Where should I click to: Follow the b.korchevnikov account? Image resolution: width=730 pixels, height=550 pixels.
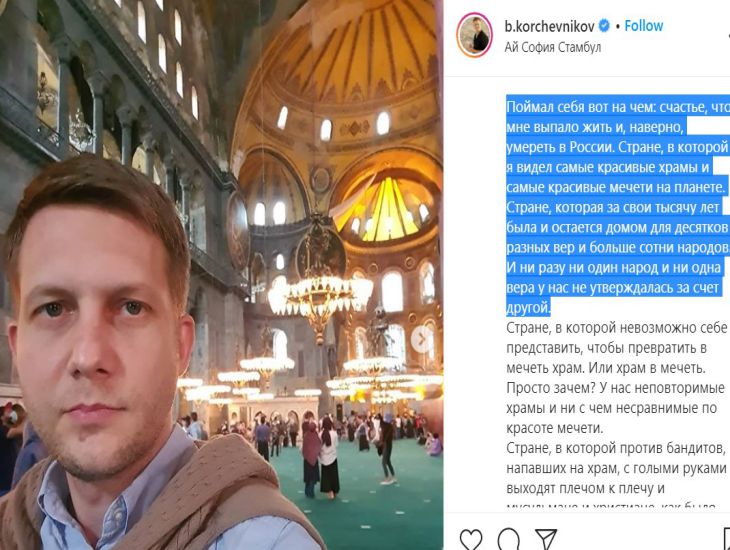643,26
